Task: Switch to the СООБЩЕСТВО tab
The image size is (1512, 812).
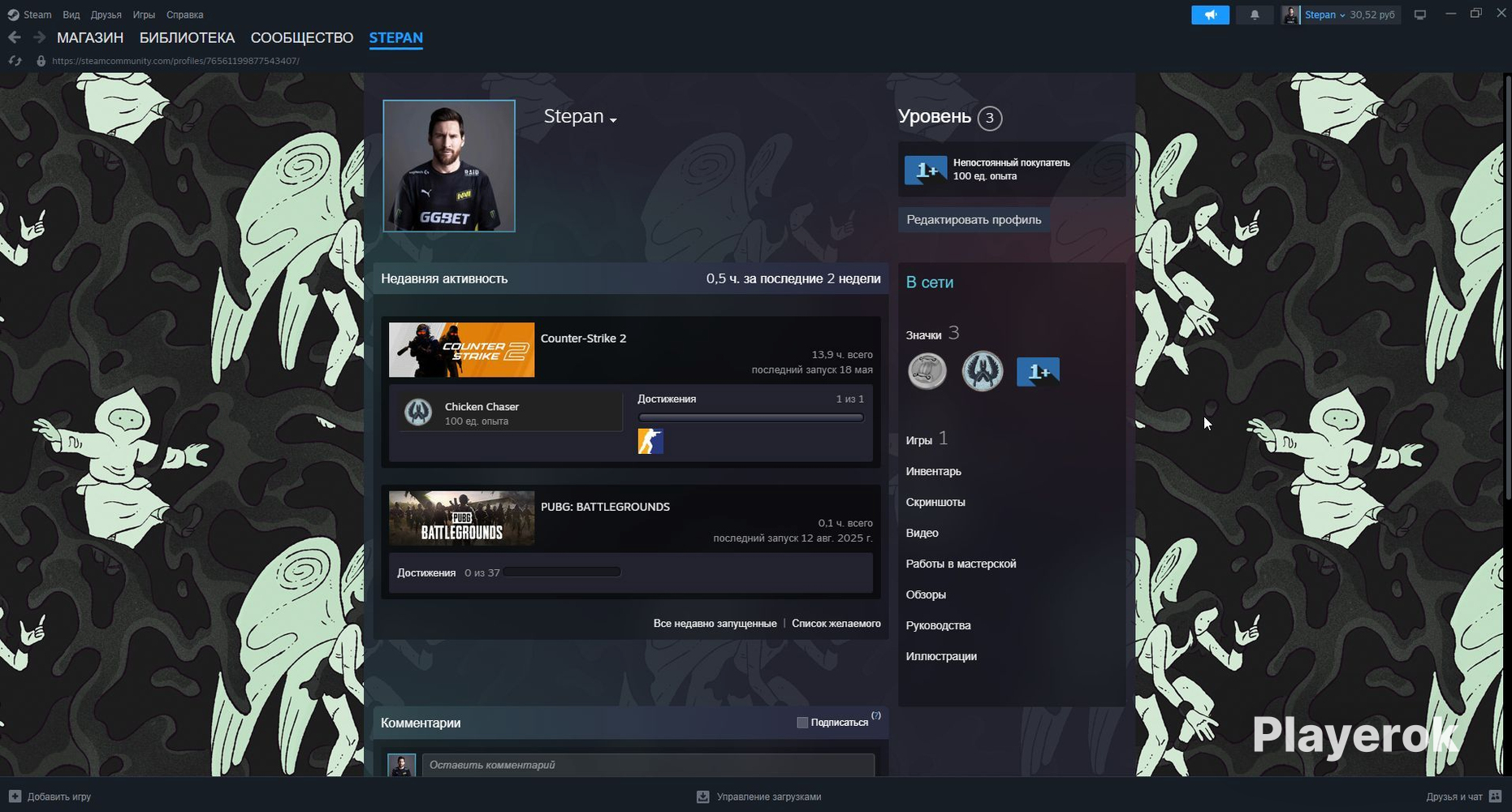Action: pos(302,37)
